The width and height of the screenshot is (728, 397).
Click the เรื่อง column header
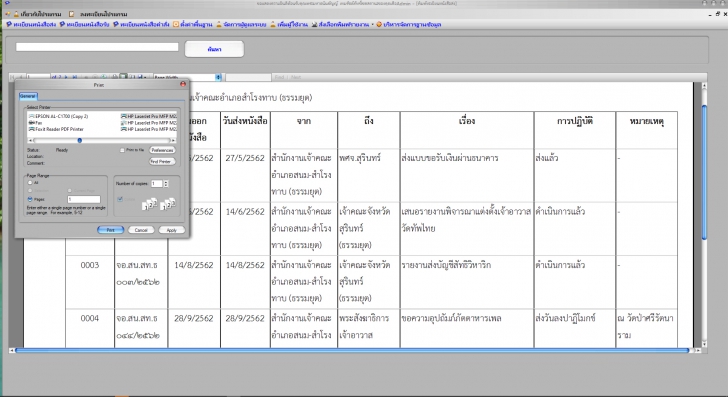(467, 121)
